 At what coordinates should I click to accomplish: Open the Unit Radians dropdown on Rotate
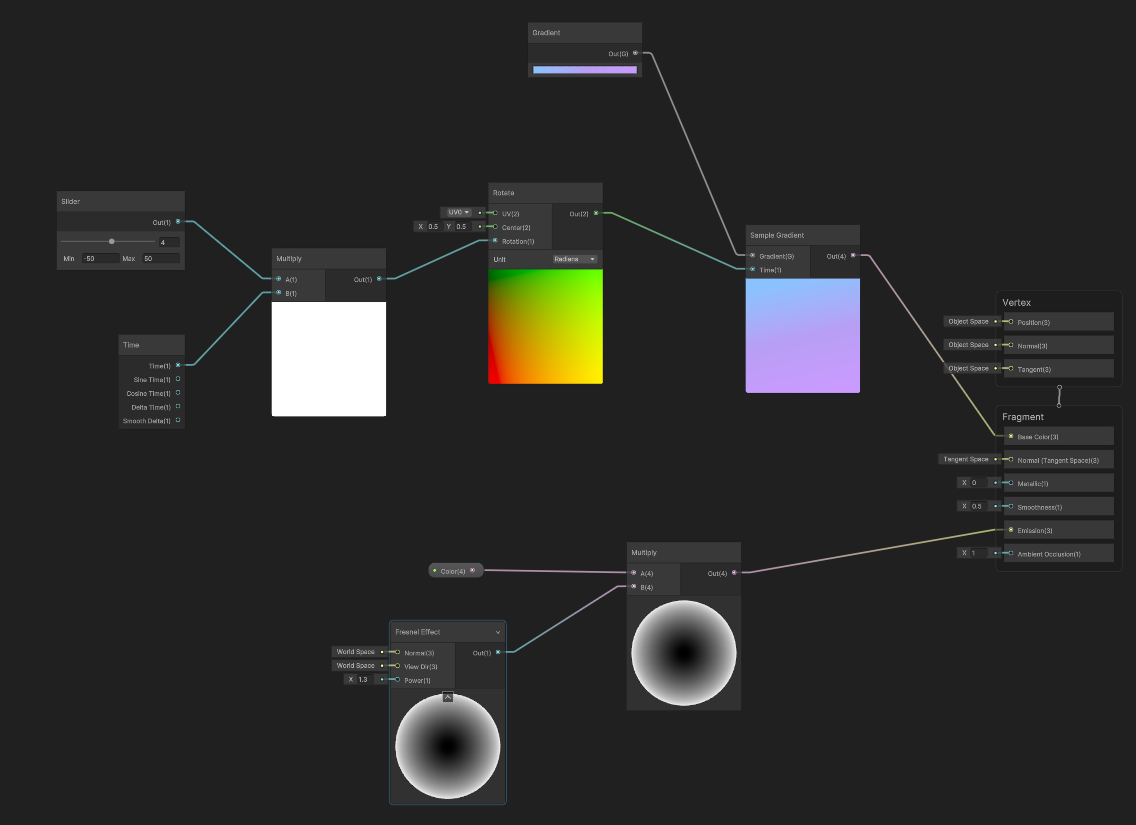pyautogui.click(x=575, y=259)
